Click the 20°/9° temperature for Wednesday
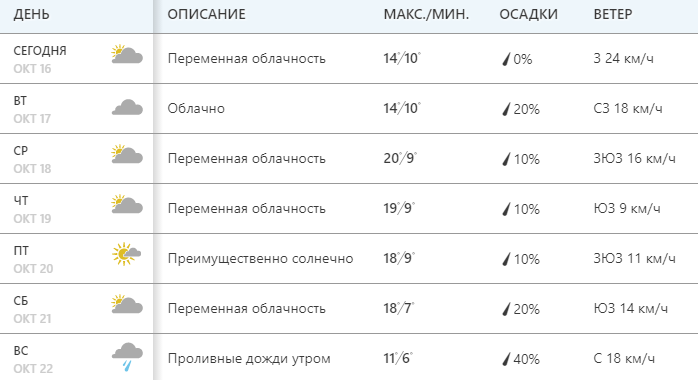This screenshot has width=698, height=380. point(400,158)
